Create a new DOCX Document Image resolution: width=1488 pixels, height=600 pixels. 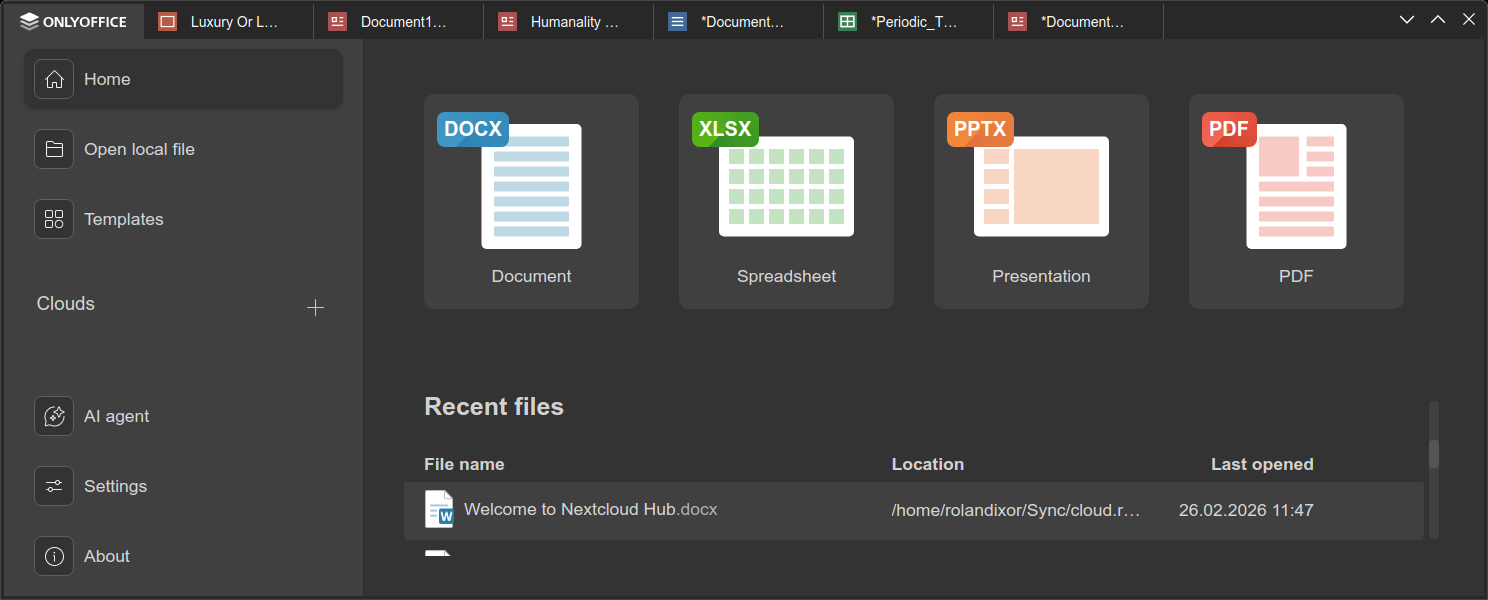coord(531,200)
